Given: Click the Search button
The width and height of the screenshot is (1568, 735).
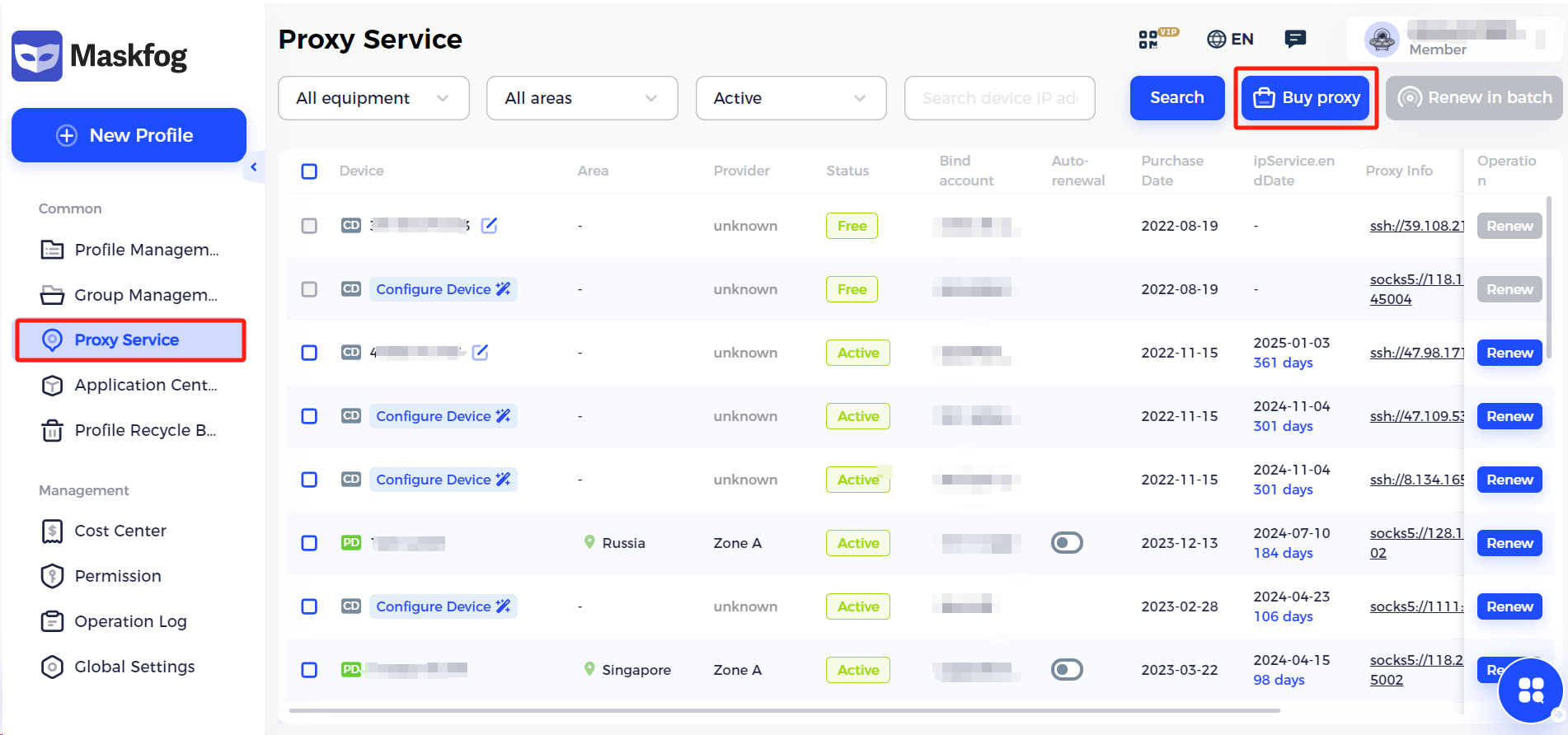Looking at the screenshot, I should pos(1176,98).
